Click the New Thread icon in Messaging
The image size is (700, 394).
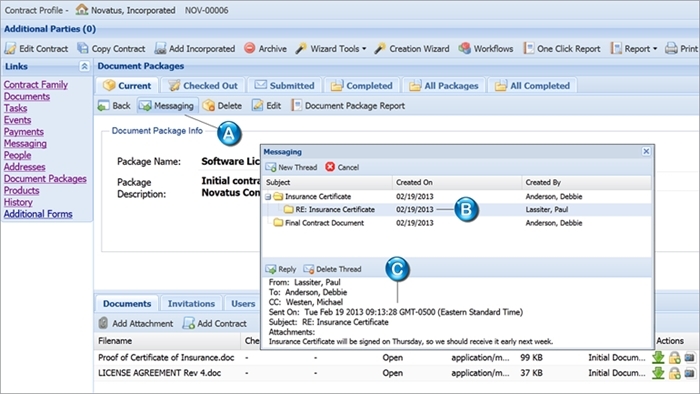tap(271, 167)
